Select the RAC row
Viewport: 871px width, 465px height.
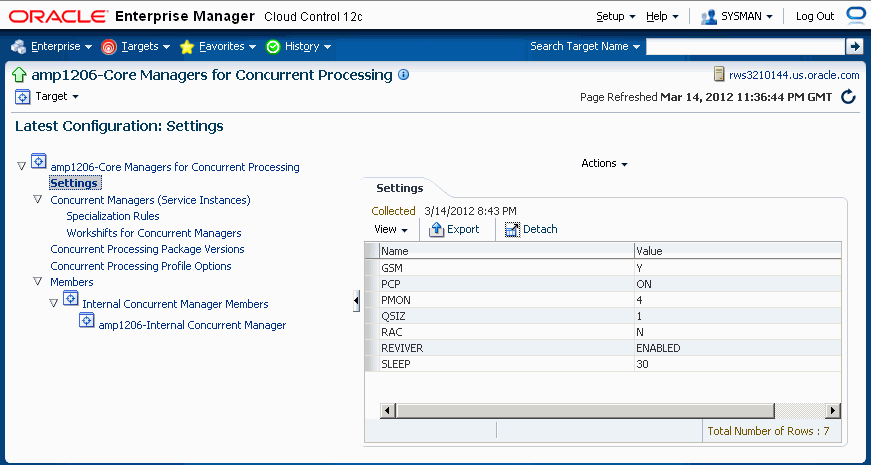pos(603,332)
